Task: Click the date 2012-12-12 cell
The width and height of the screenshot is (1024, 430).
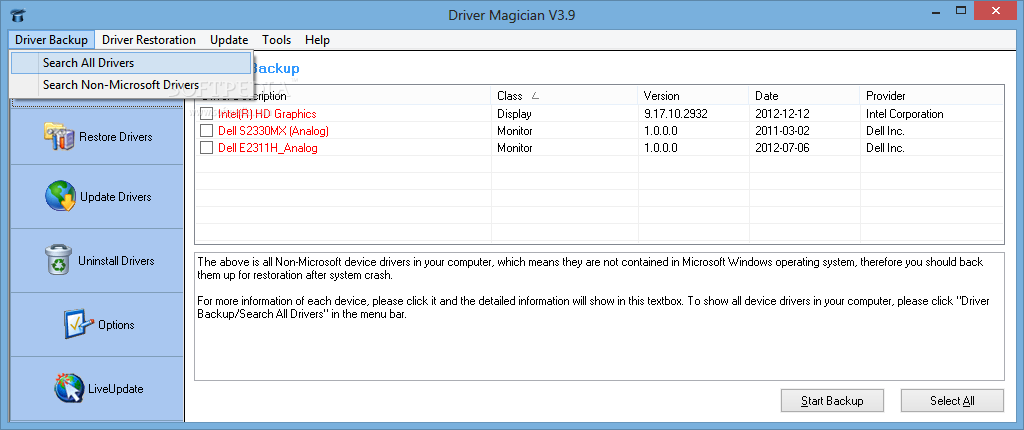Action: coord(782,114)
